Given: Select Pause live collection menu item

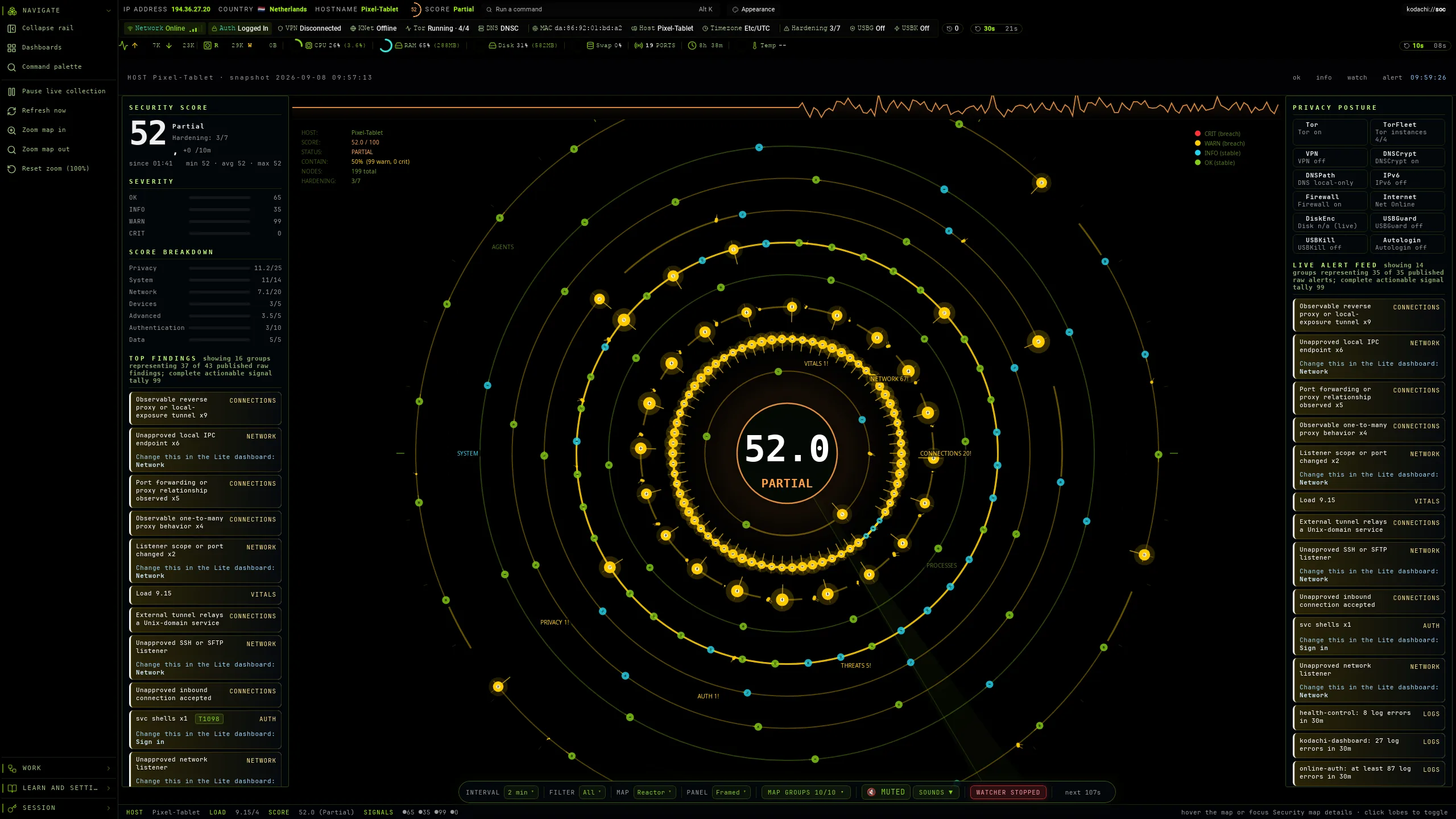Looking at the screenshot, I should point(59,92).
